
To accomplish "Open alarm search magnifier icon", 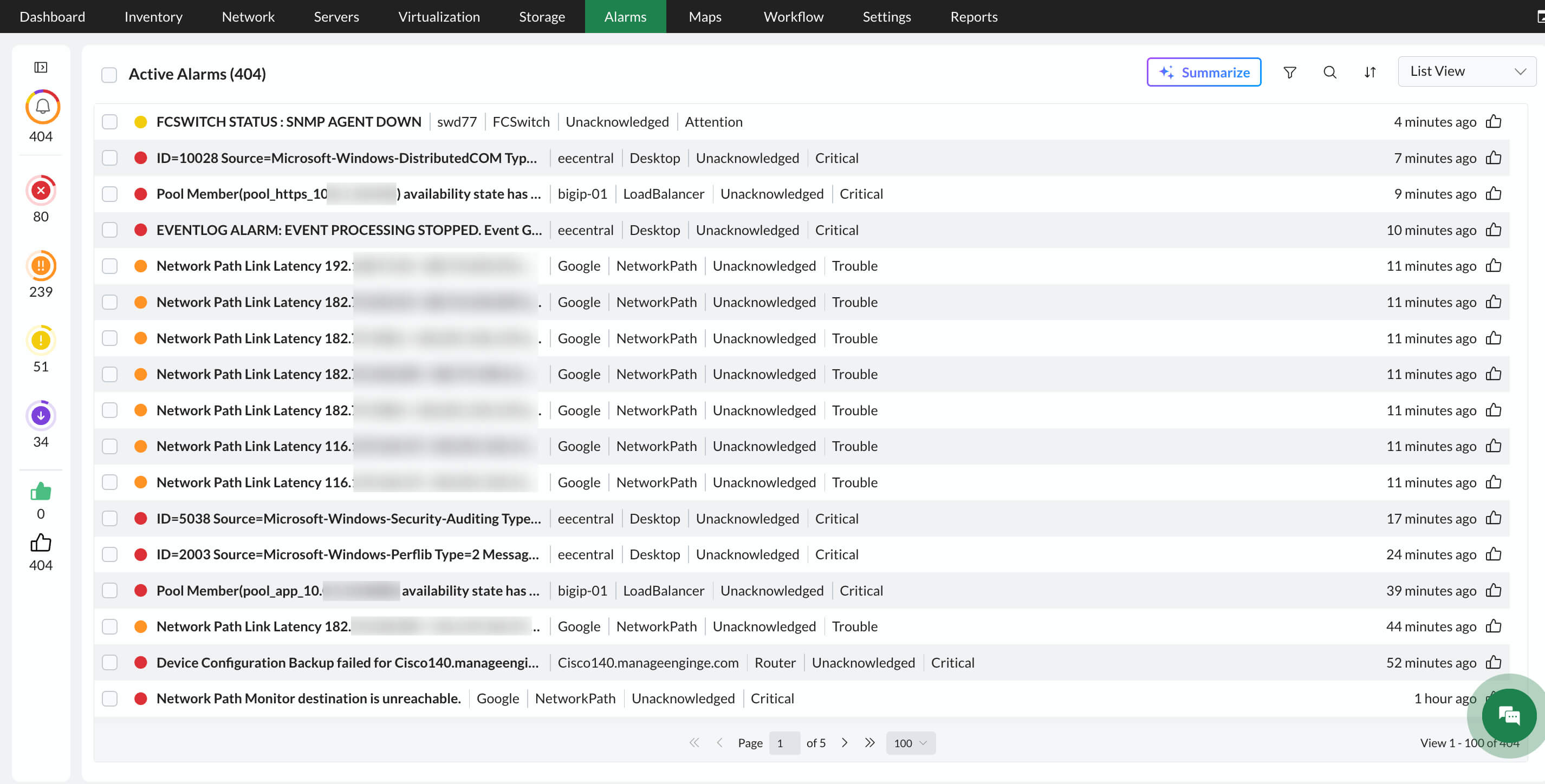I will 1330,73.
